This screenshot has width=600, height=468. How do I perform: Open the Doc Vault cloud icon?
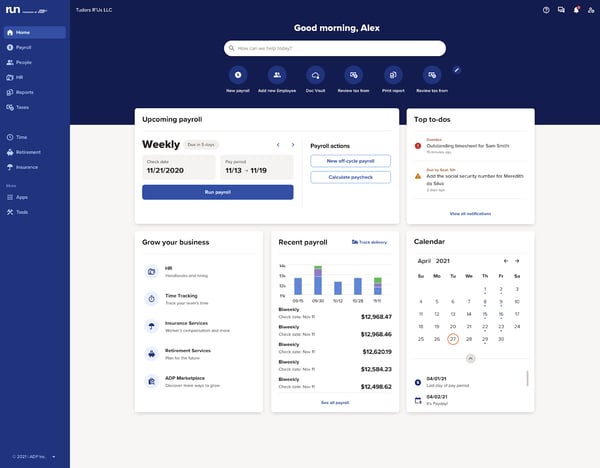click(315, 74)
